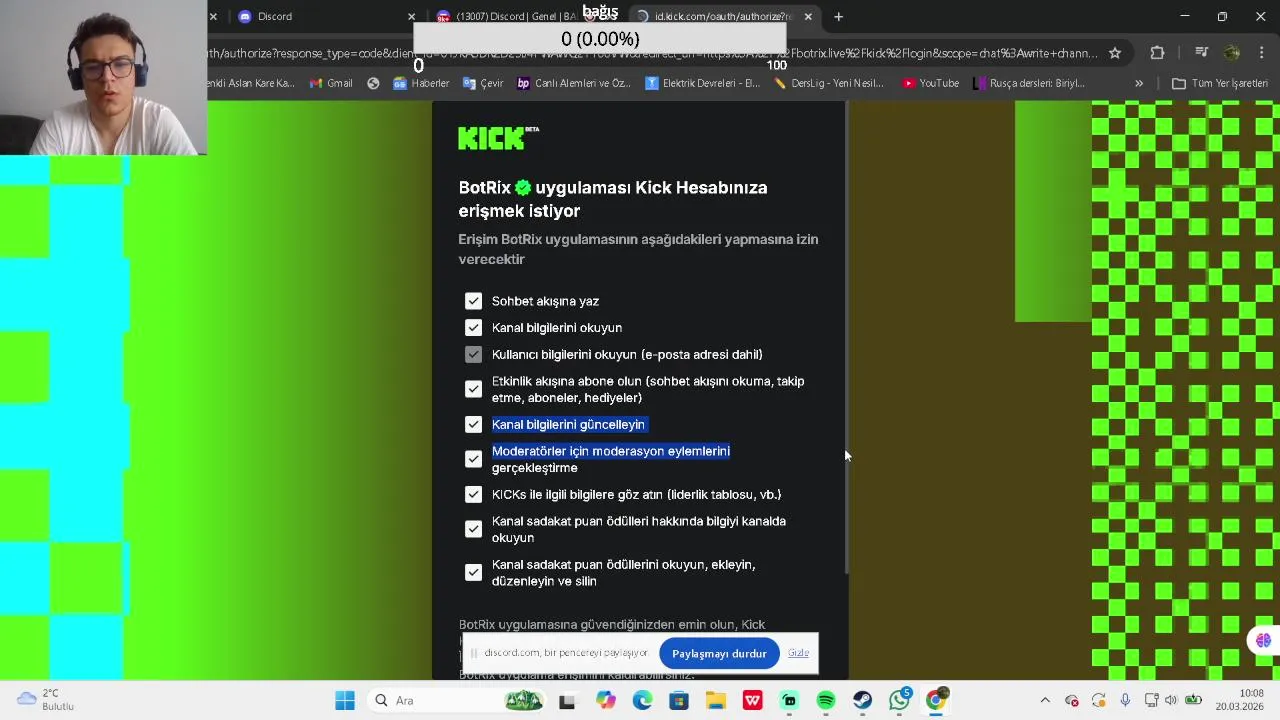The image size is (1280, 720).
Task: Open Microsoft Store from taskbar
Action: 679,700
